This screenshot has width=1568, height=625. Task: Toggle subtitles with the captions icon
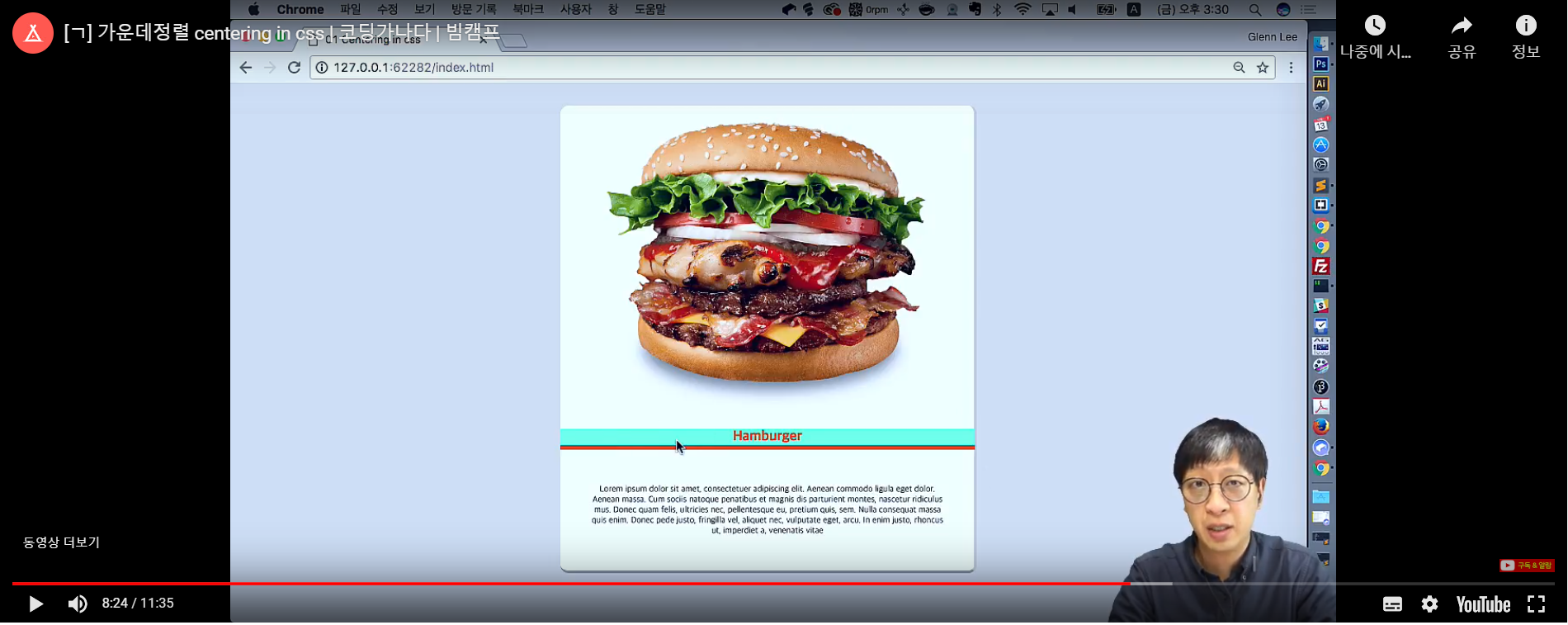pyautogui.click(x=1392, y=604)
